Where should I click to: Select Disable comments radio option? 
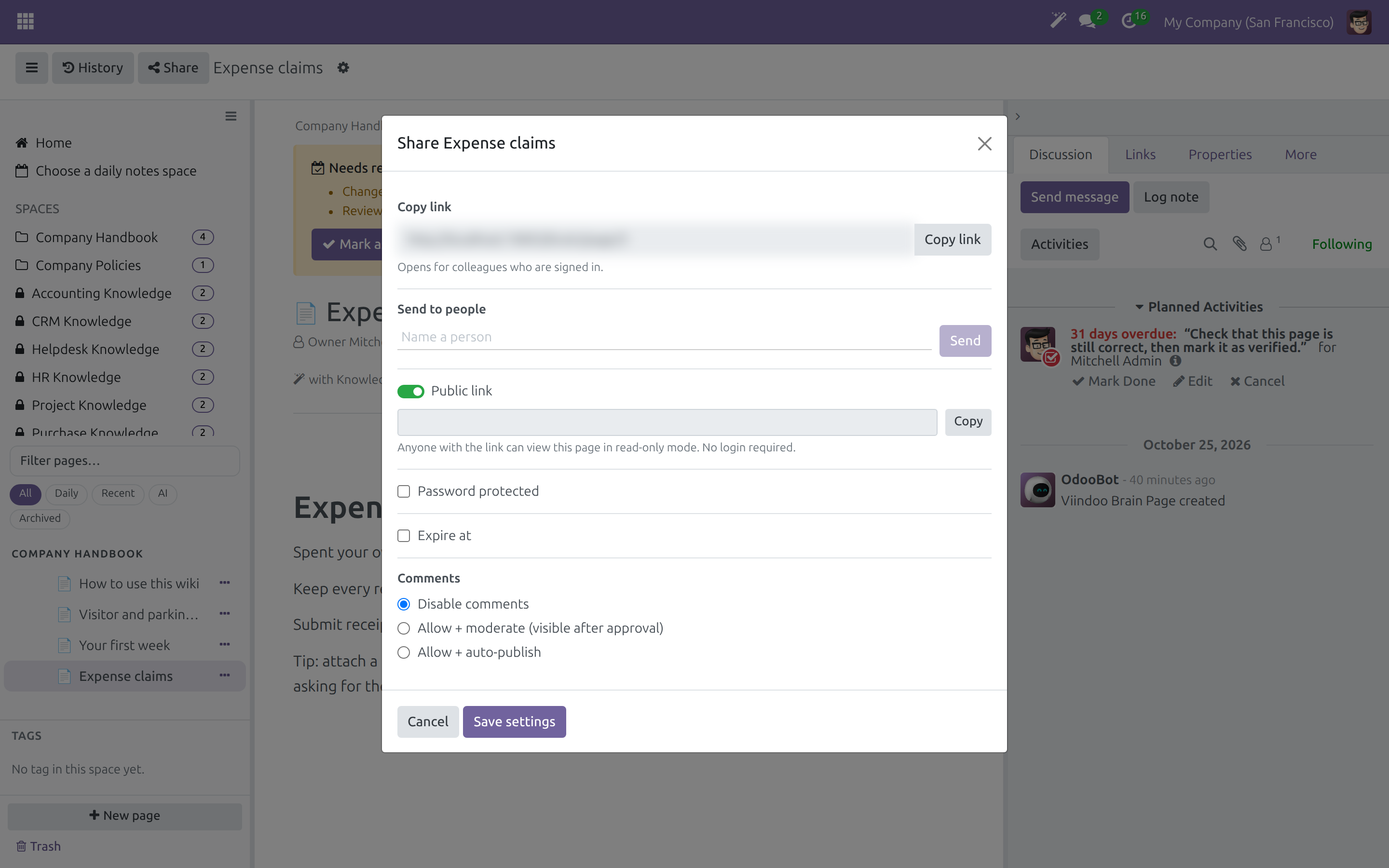pos(404,604)
